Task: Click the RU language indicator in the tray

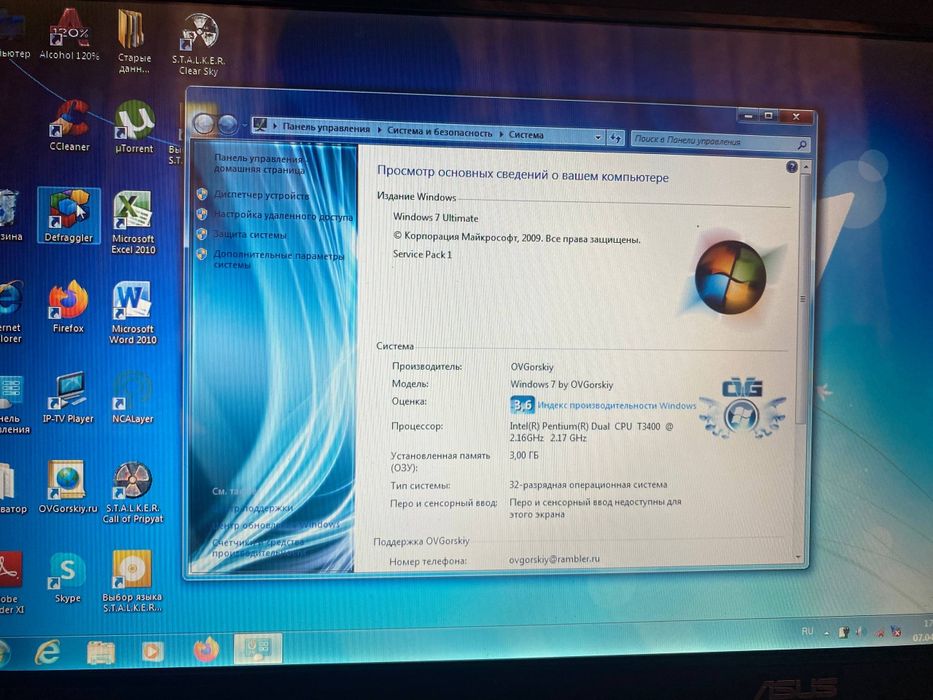Action: click(807, 632)
